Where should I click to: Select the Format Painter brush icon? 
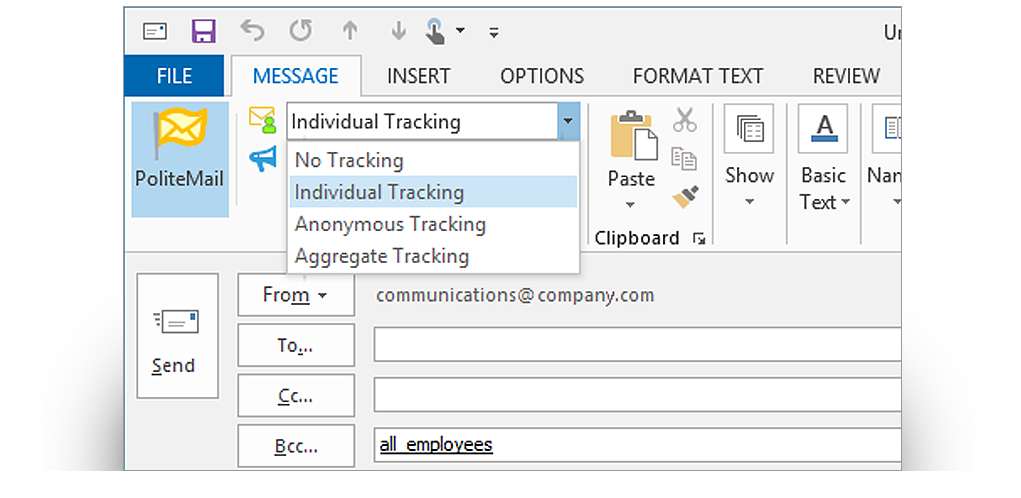coord(685,196)
